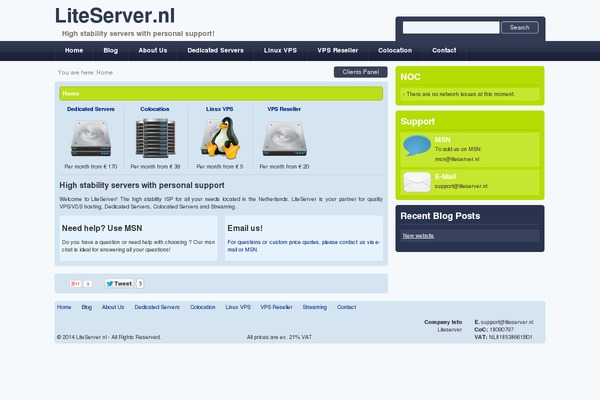600x400 pixels.
Task: Open Colocation in the navigation bar
Action: 395,51
